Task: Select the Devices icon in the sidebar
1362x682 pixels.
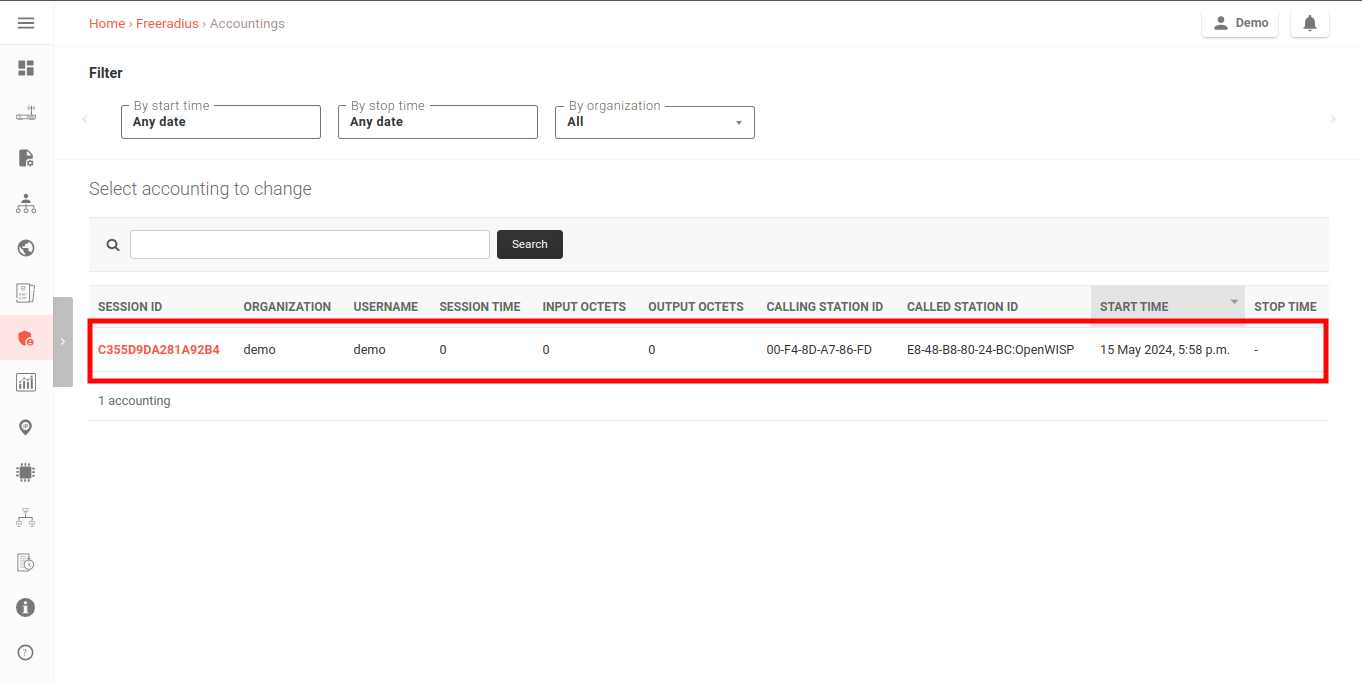Action: click(26, 113)
